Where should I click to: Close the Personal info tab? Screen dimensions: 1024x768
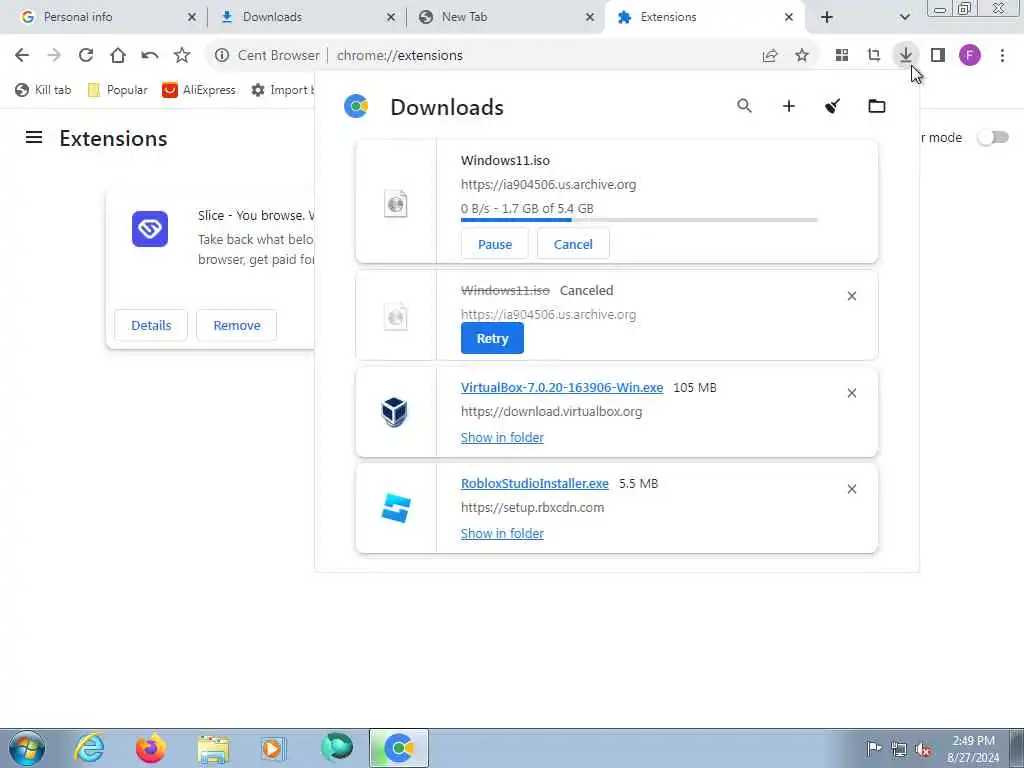coord(192,17)
